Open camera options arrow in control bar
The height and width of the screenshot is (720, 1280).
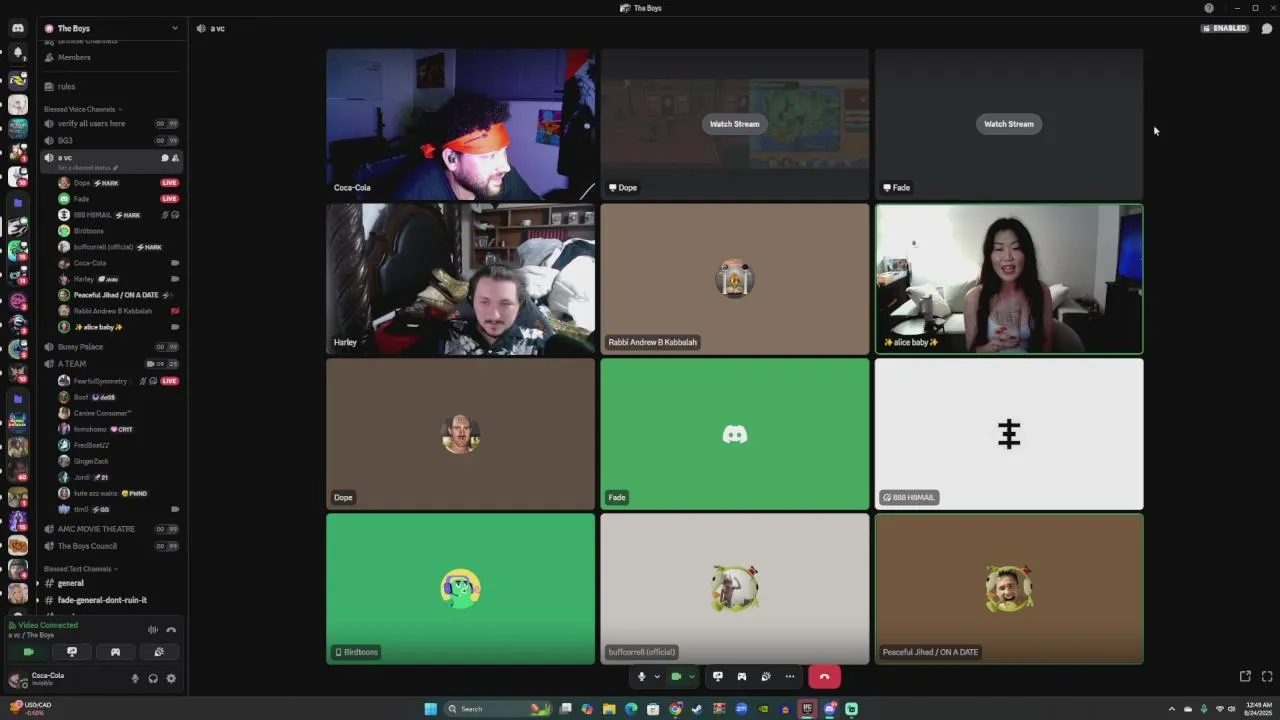click(x=691, y=677)
